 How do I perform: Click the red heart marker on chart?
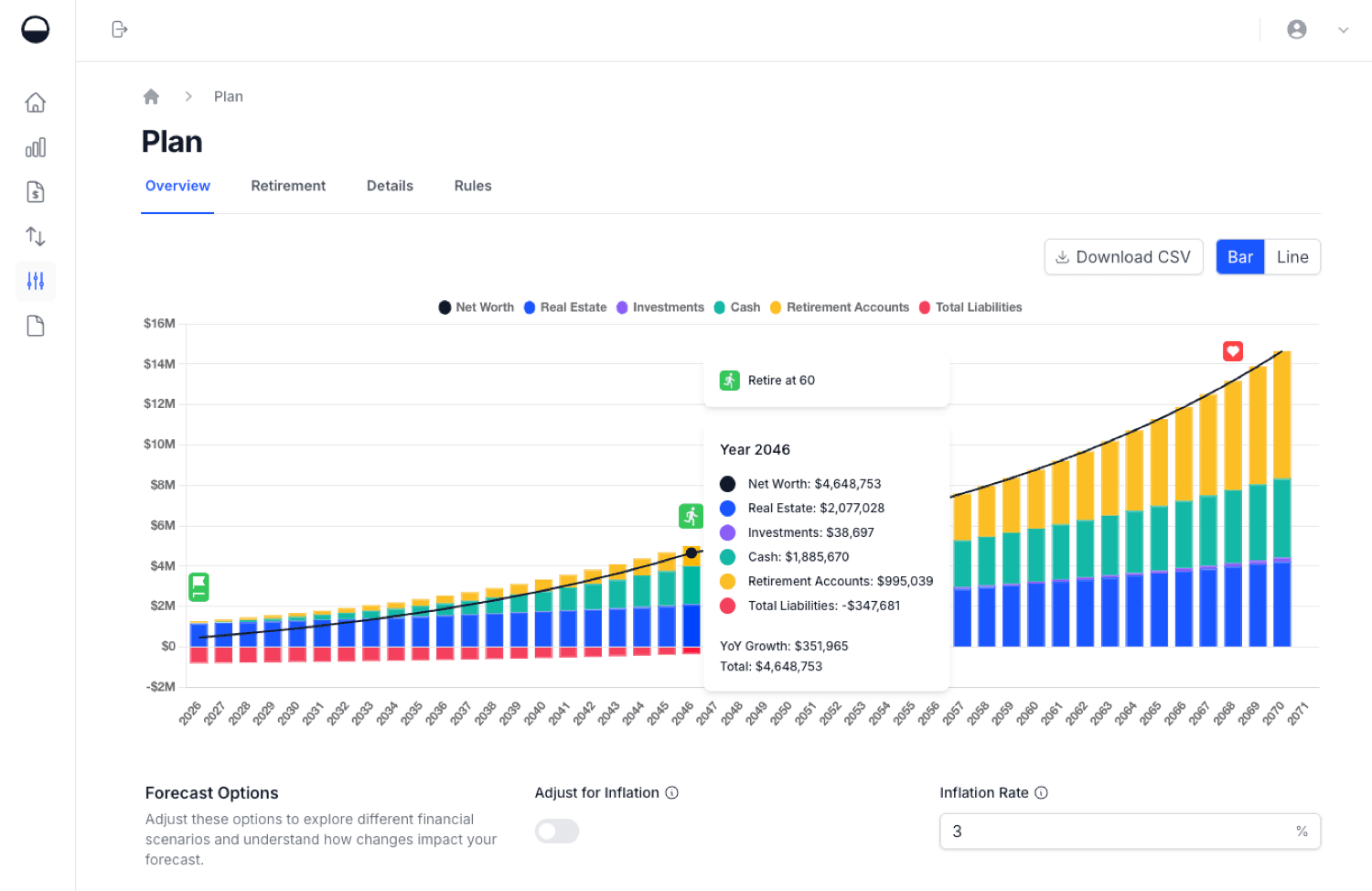tap(1233, 351)
